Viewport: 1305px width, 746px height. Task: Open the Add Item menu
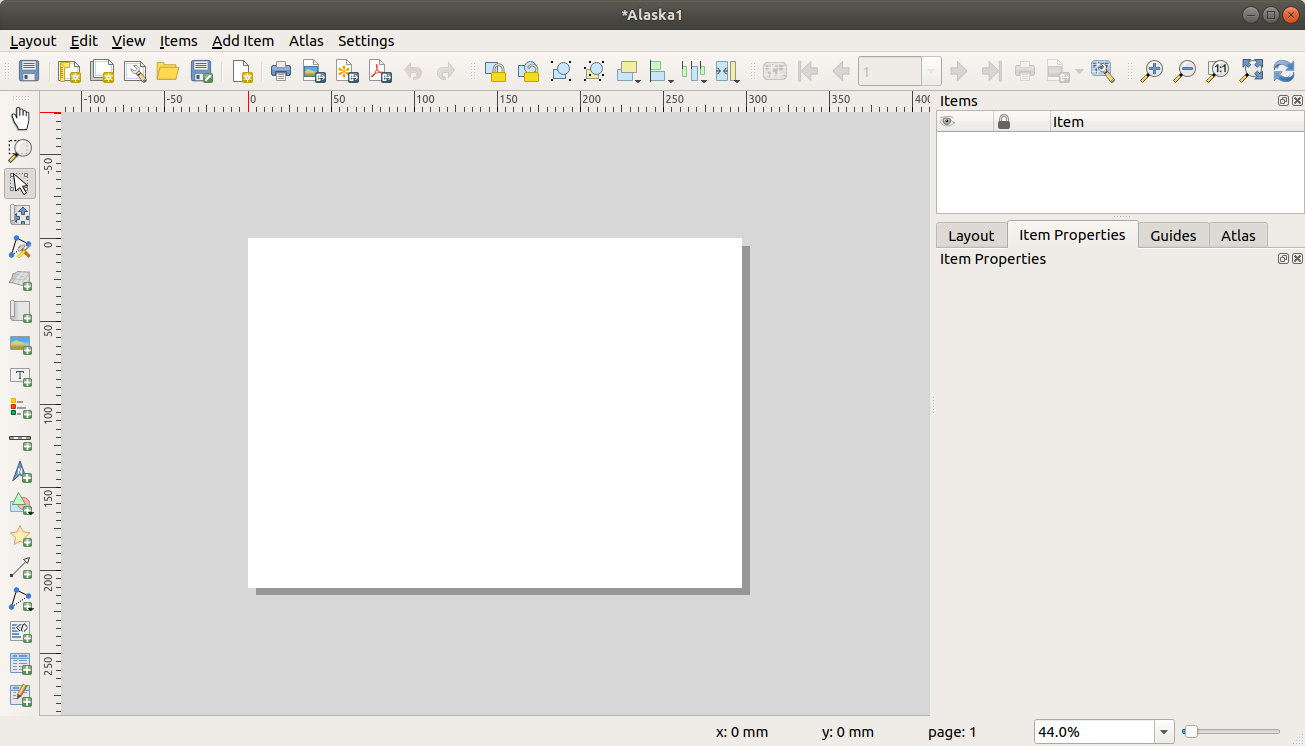click(x=243, y=41)
